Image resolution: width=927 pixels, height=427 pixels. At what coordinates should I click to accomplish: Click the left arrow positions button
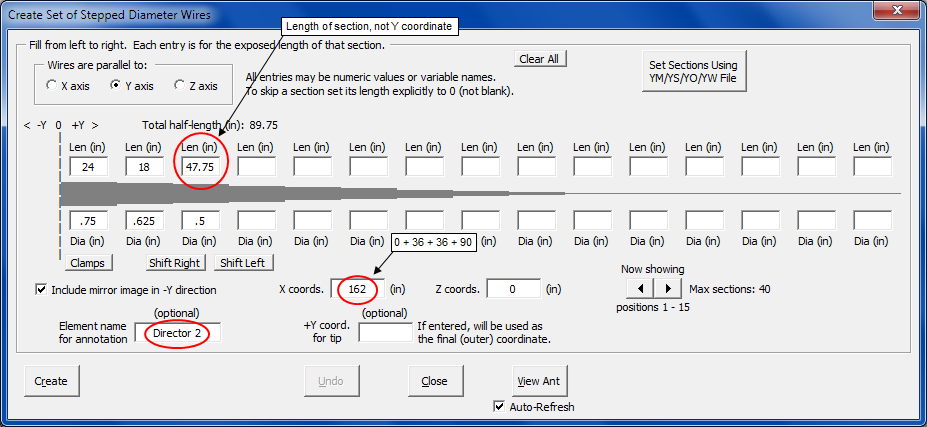(640, 289)
